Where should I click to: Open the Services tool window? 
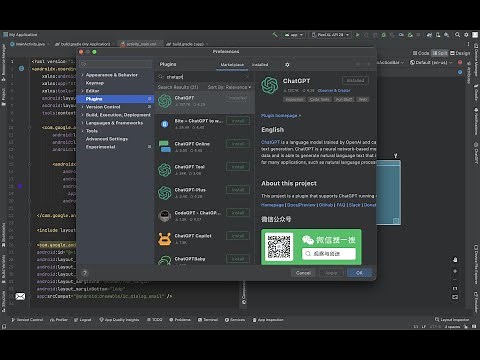point(235,320)
